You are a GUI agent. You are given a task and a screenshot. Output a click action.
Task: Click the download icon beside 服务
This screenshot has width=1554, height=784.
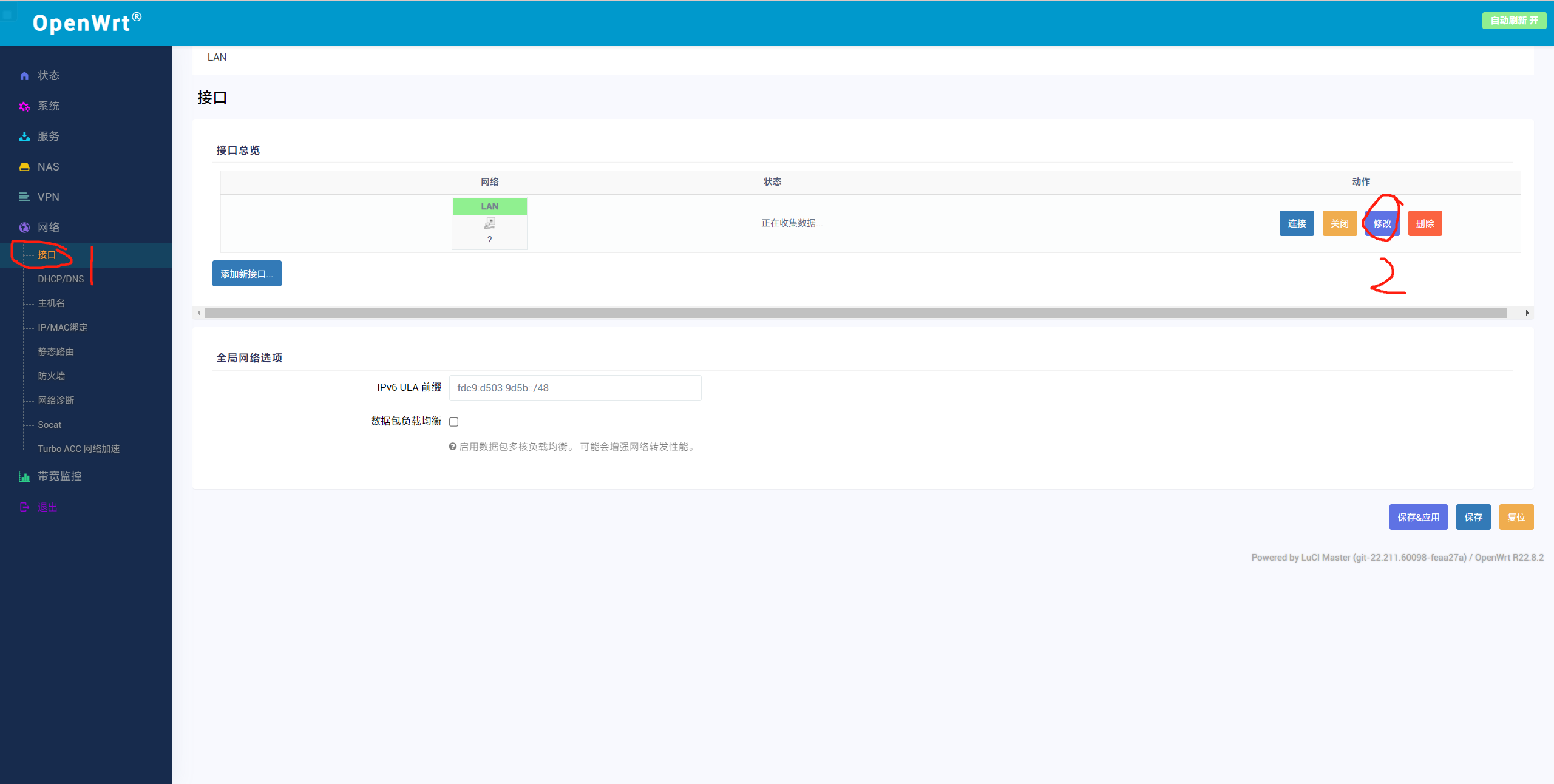point(24,137)
